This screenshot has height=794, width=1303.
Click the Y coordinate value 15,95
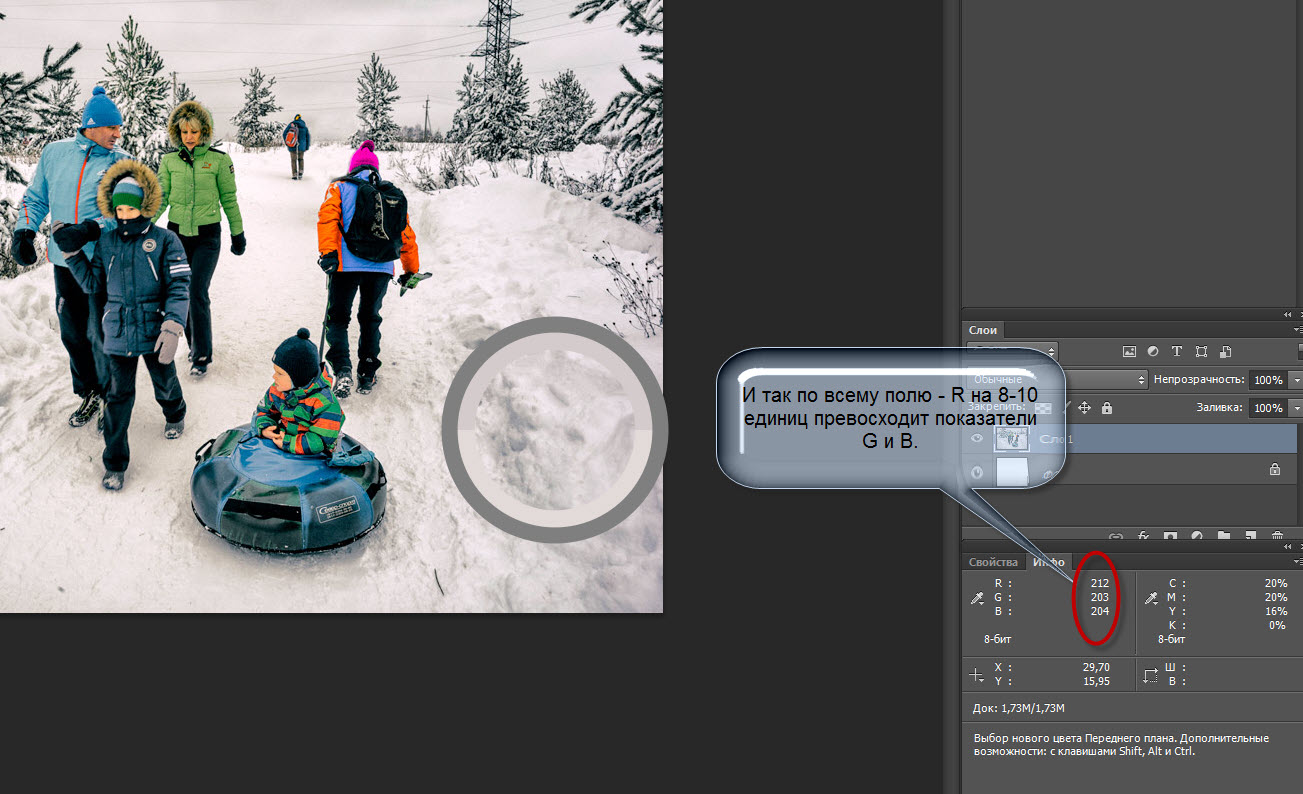point(1094,681)
